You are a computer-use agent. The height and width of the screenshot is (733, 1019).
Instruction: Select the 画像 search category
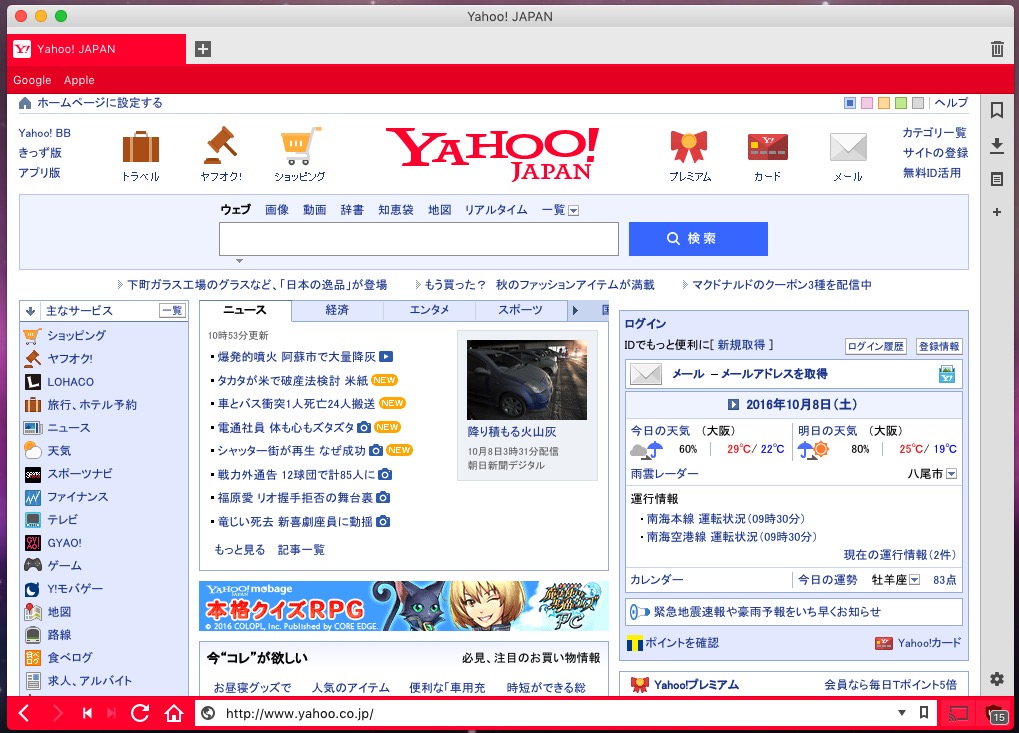tap(277, 210)
